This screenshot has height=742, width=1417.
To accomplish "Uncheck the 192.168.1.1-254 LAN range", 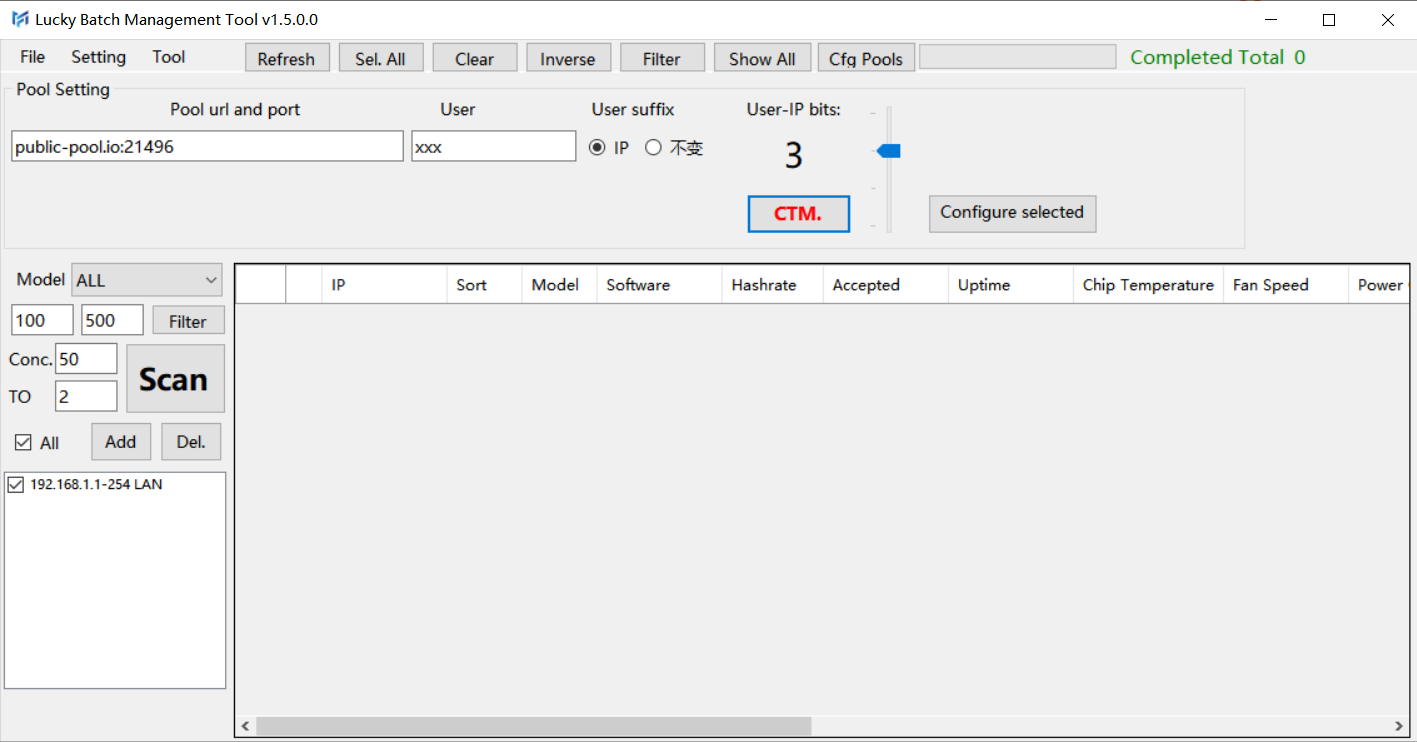I will (x=16, y=485).
